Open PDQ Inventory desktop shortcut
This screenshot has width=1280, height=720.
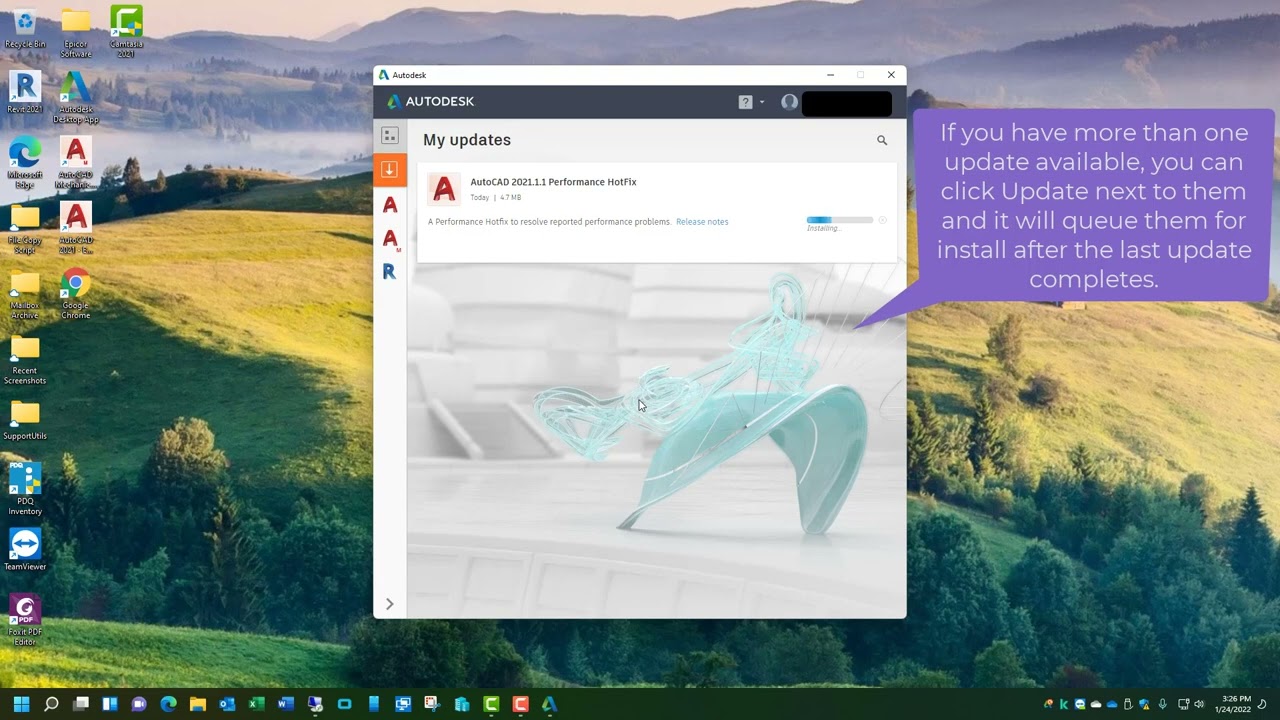(25, 489)
